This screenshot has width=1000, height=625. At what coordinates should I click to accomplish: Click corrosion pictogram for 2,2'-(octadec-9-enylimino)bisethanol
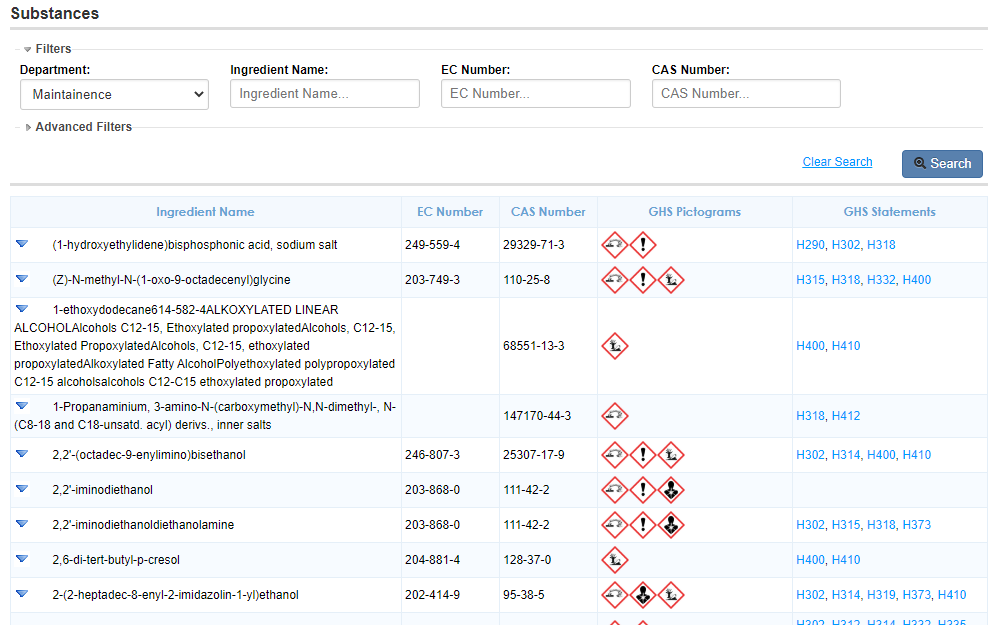pyautogui.click(x=615, y=455)
